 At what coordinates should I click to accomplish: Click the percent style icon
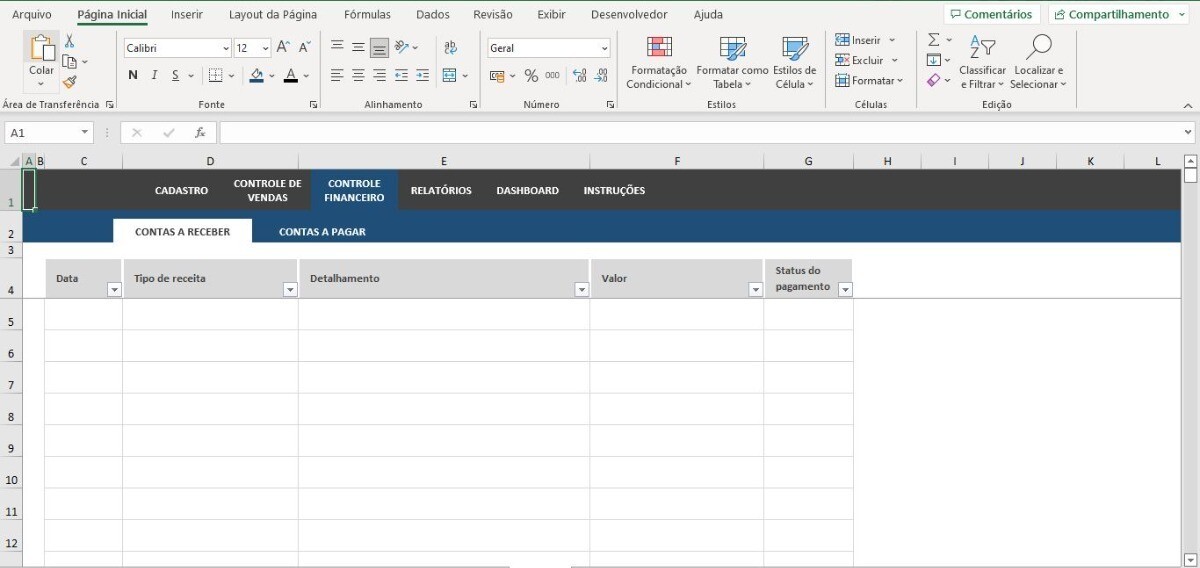pos(531,76)
